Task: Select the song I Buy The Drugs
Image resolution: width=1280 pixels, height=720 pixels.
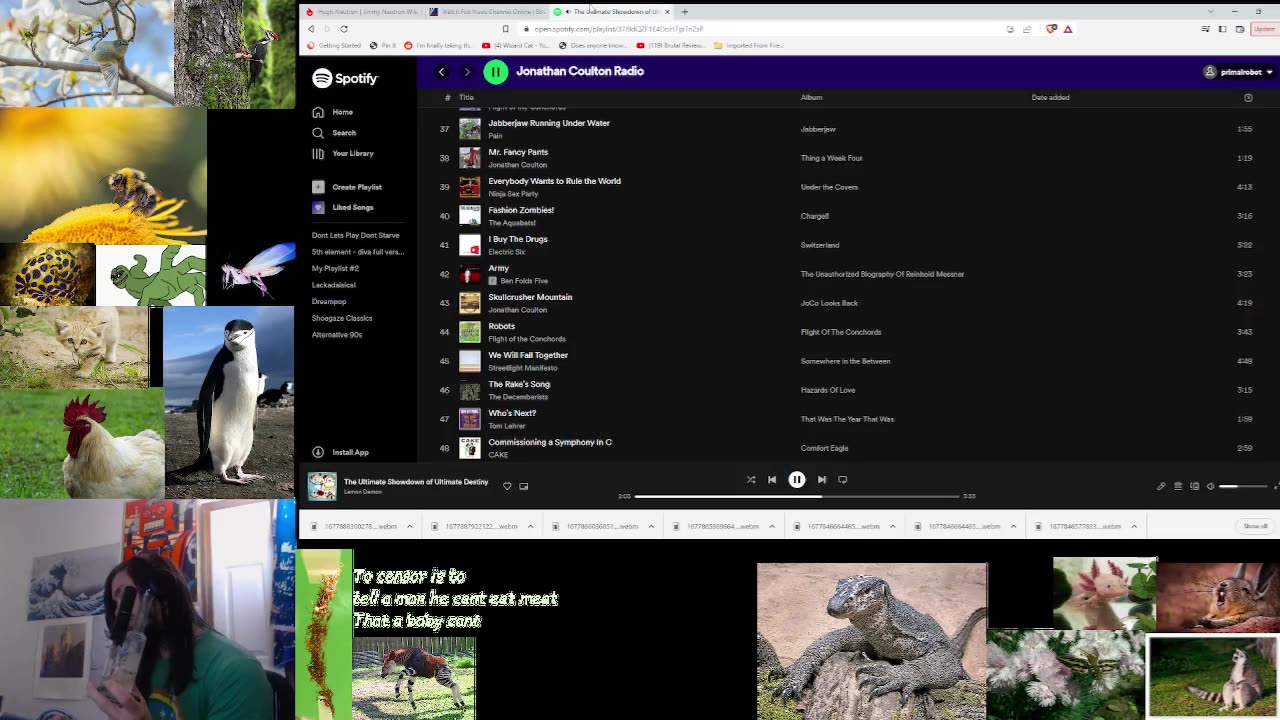Action: pyautogui.click(x=518, y=239)
